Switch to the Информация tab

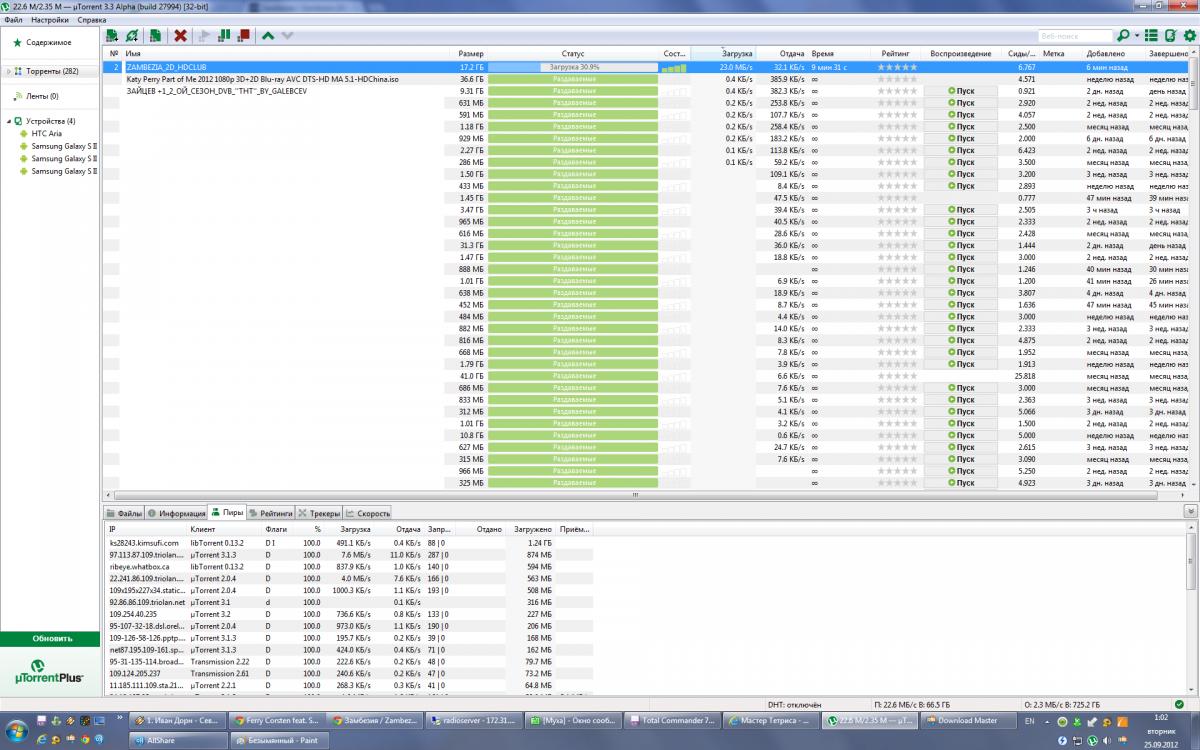coord(176,513)
